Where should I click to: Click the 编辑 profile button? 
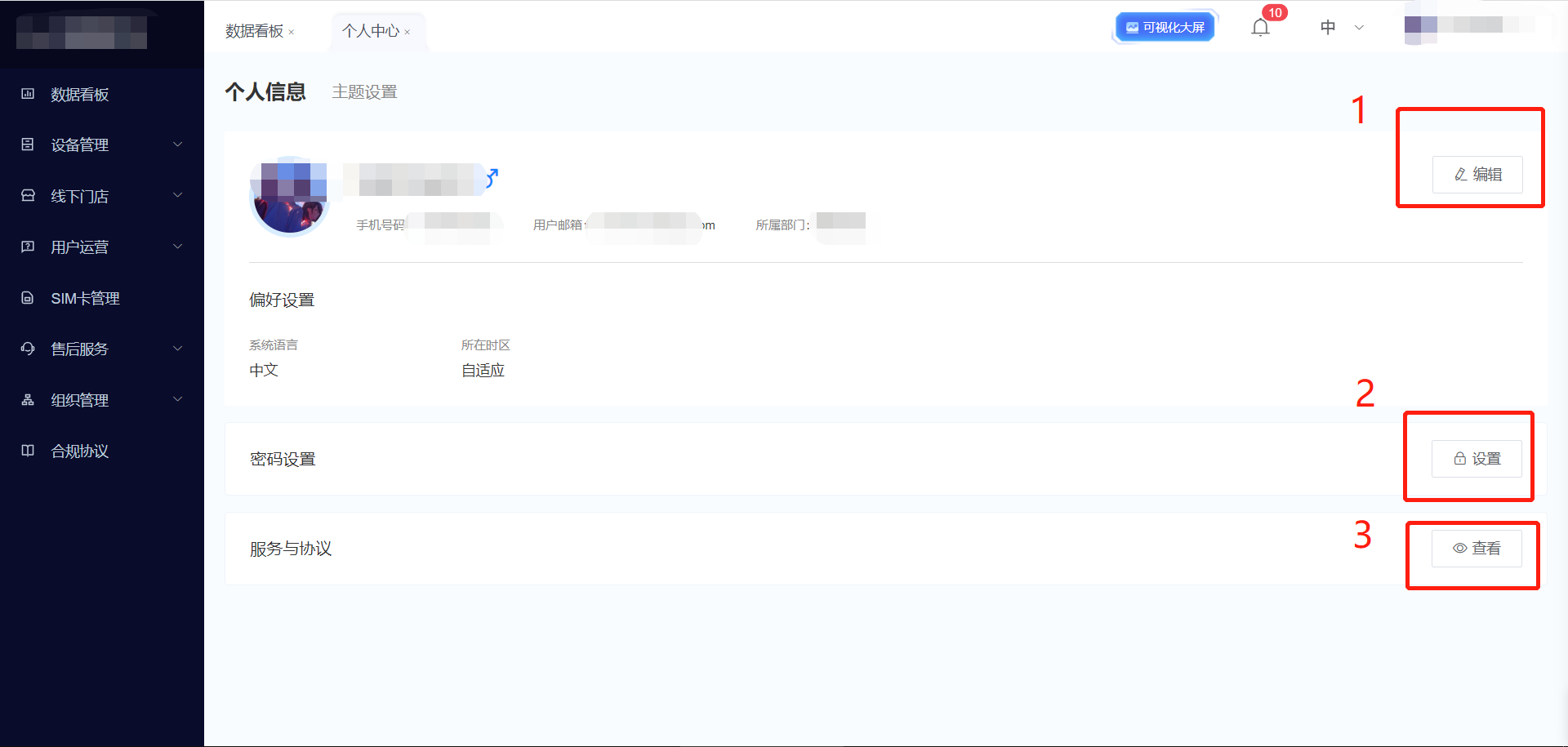click(x=1477, y=175)
